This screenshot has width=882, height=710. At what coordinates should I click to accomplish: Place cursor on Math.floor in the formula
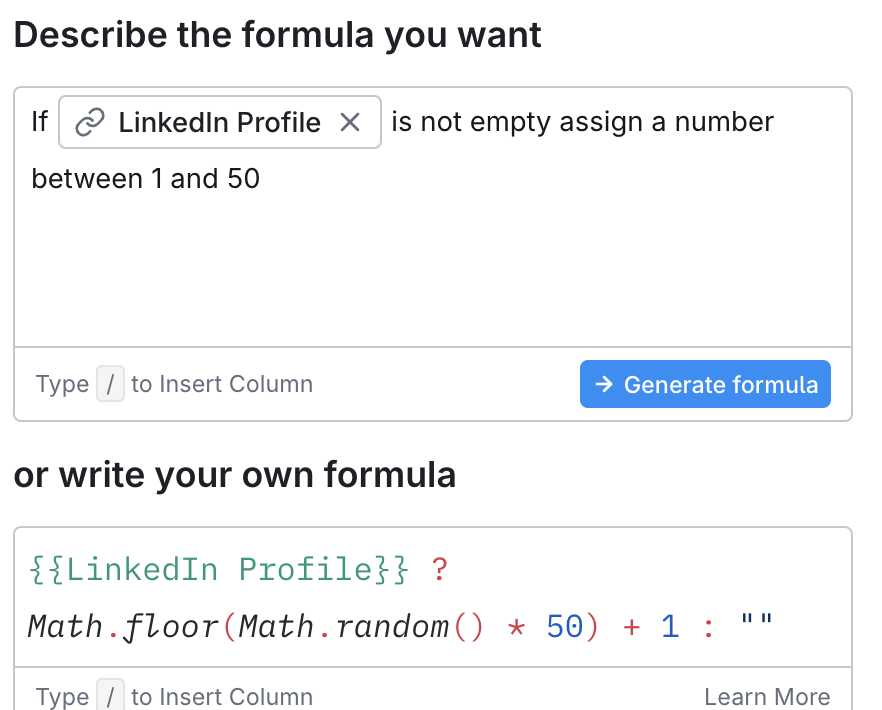click(123, 628)
